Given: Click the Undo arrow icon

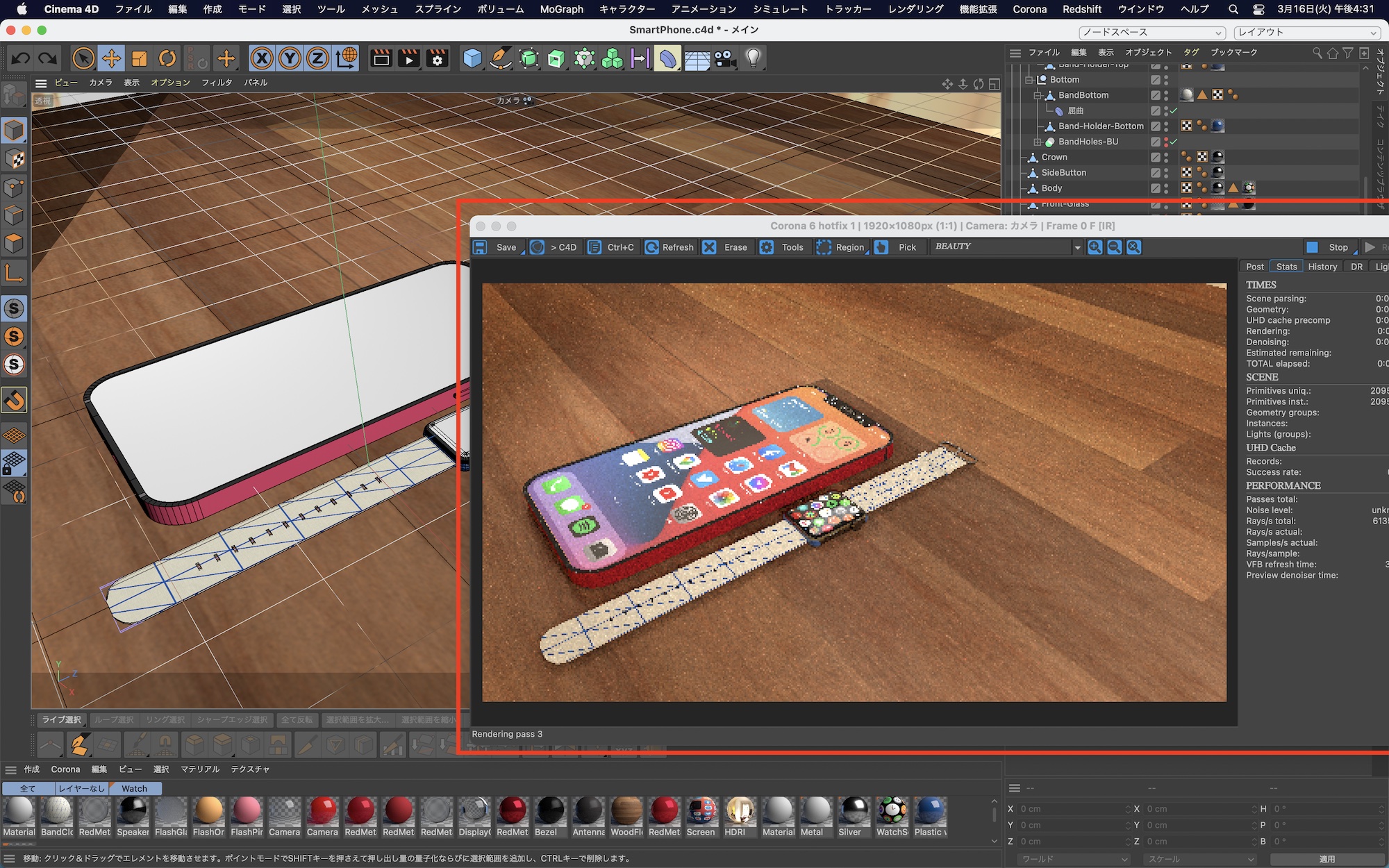Looking at the screenshot, I should 21,59.
